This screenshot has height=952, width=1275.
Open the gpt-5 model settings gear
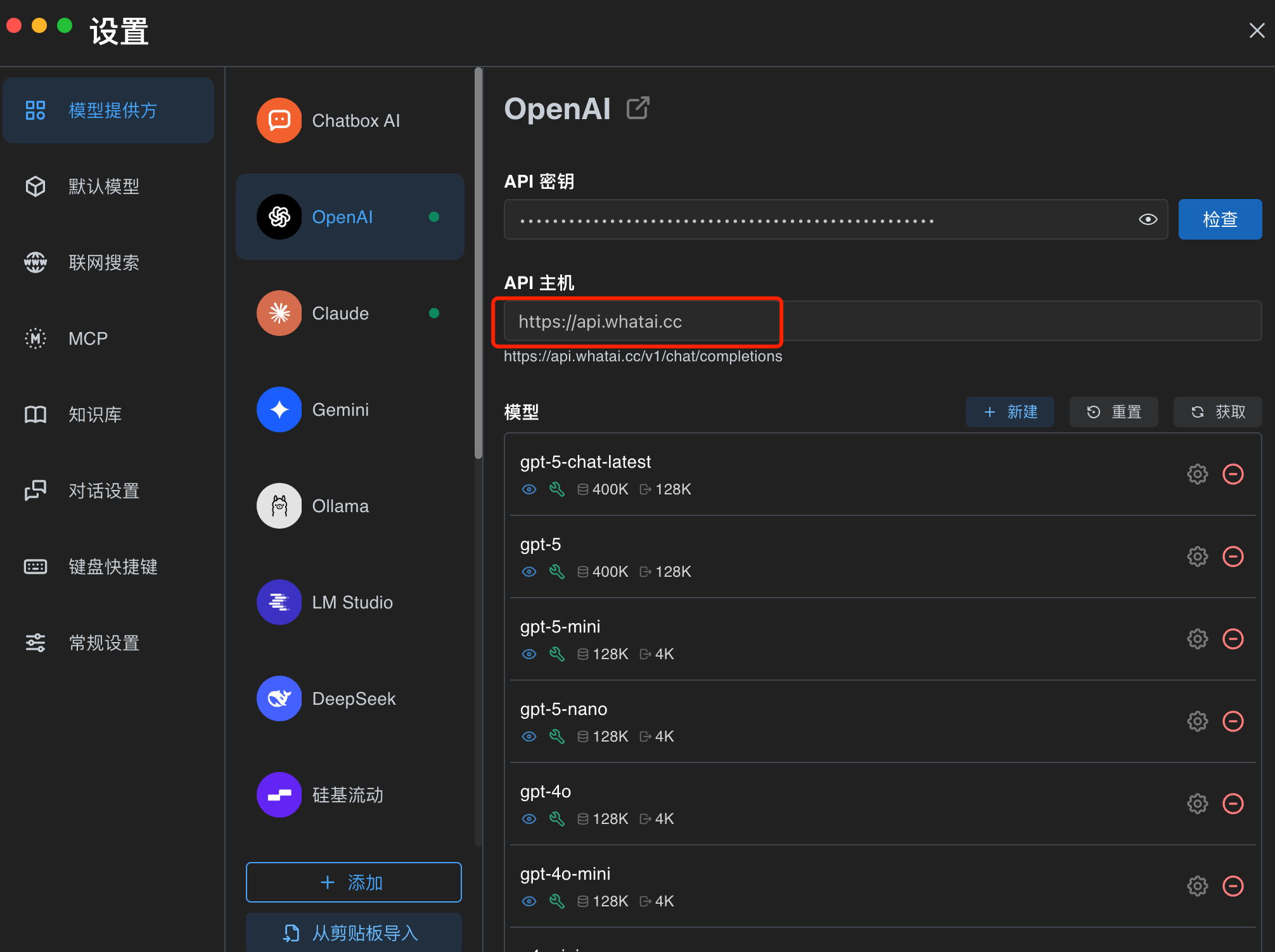[x=1197, y=556]
